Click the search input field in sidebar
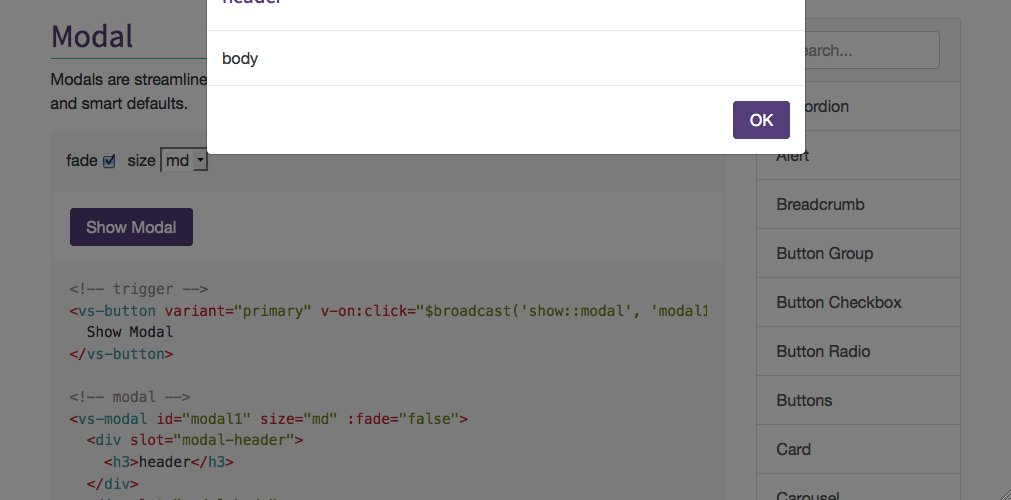The height and width of the screenshot is (500, 1011). (x=872, y=50)
